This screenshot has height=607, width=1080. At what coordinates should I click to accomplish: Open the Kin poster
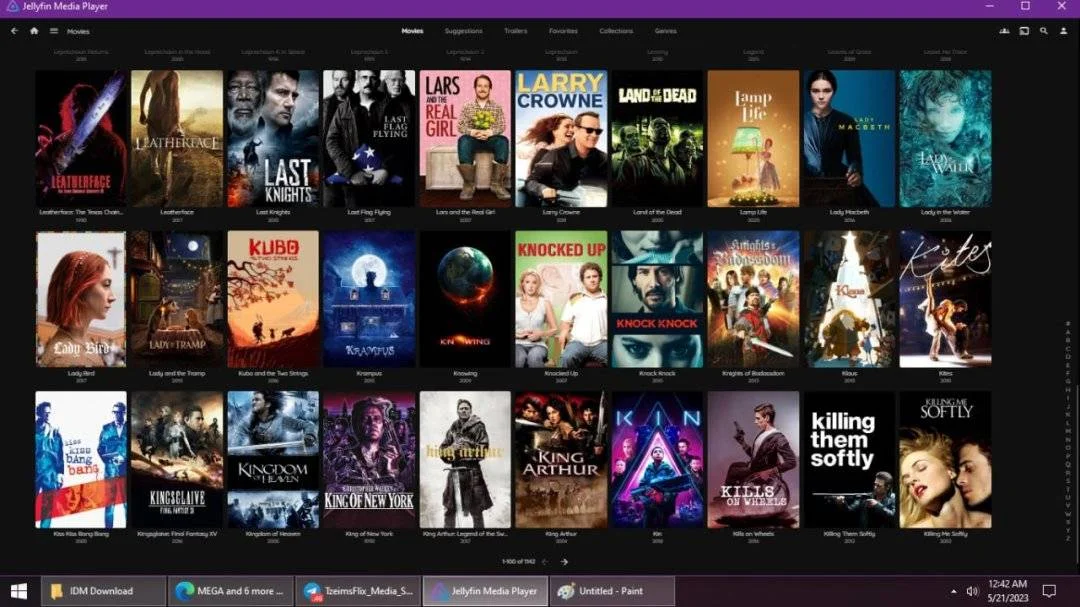(x=657, y=460)
